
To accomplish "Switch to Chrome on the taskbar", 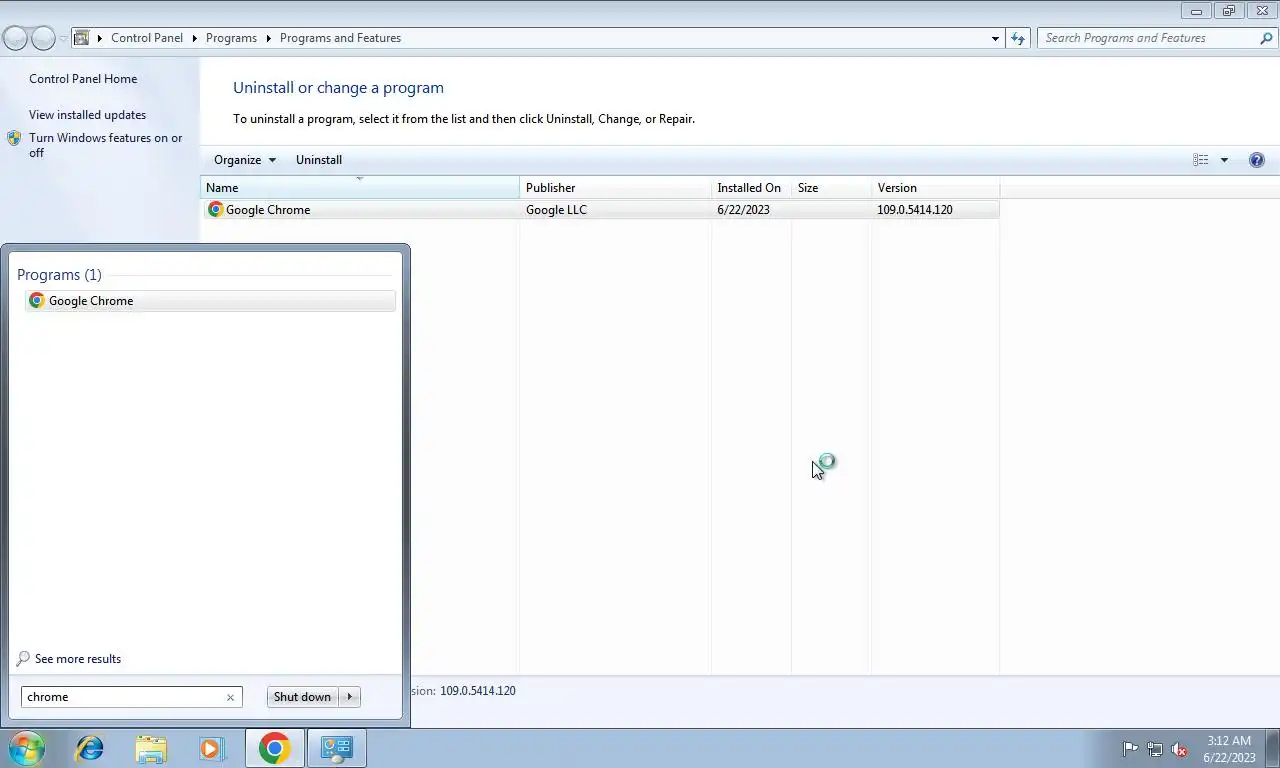I will click(274, 748).
